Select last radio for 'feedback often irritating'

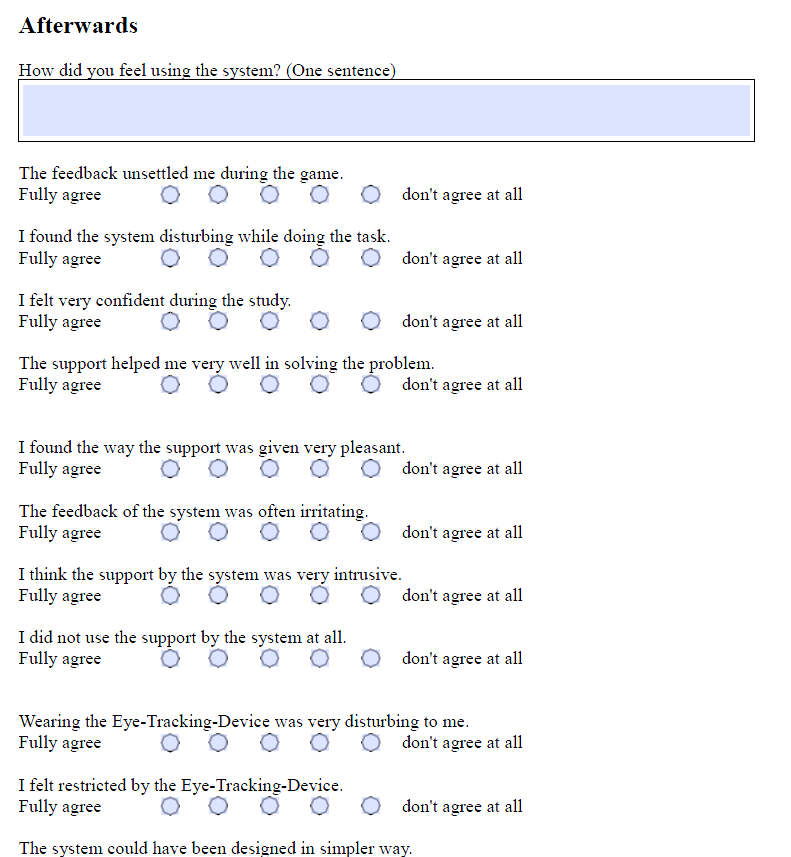click(371, 532)
